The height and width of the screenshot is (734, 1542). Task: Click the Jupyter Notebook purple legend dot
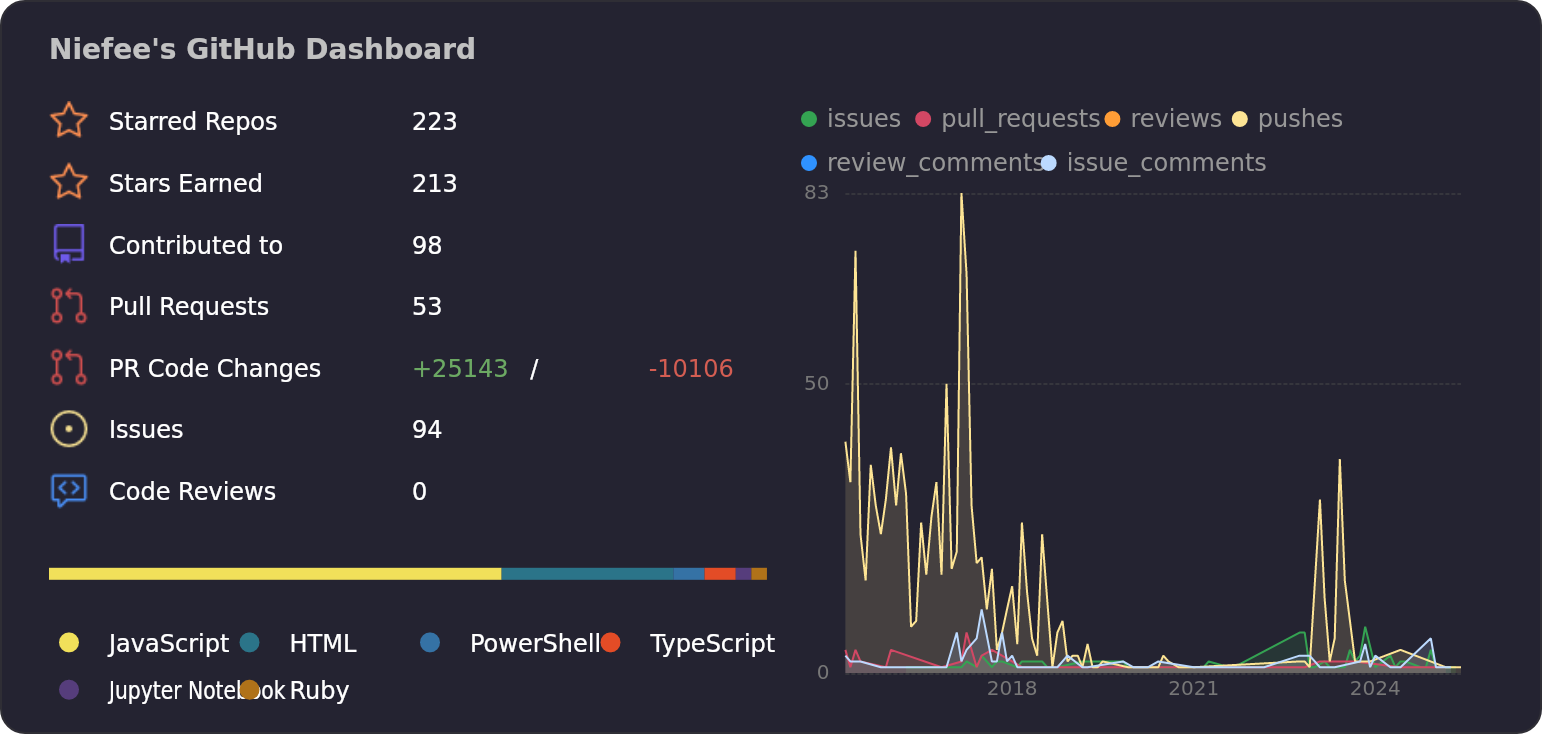point(68,689)
